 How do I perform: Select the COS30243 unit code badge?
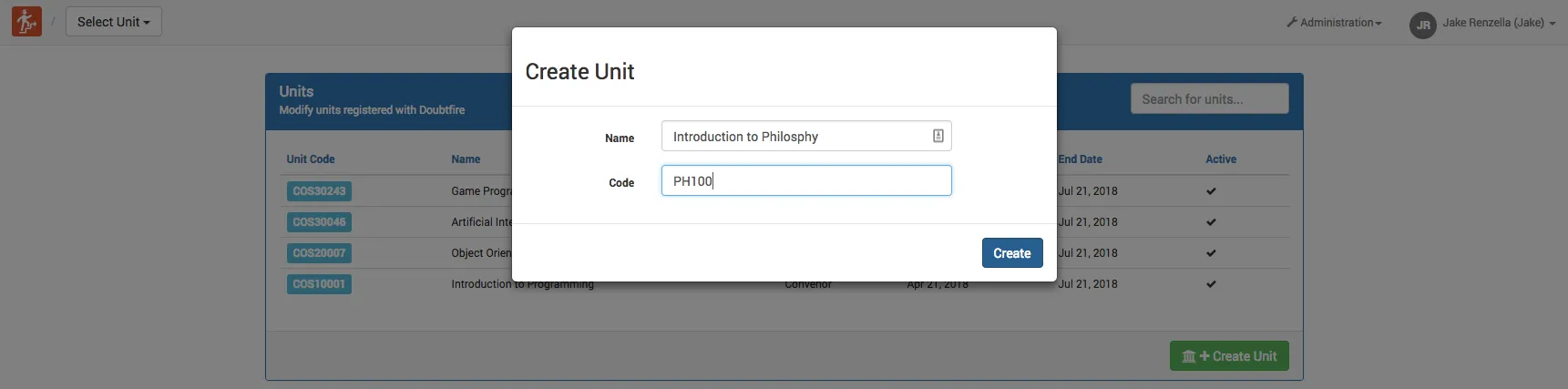(319, 191)
